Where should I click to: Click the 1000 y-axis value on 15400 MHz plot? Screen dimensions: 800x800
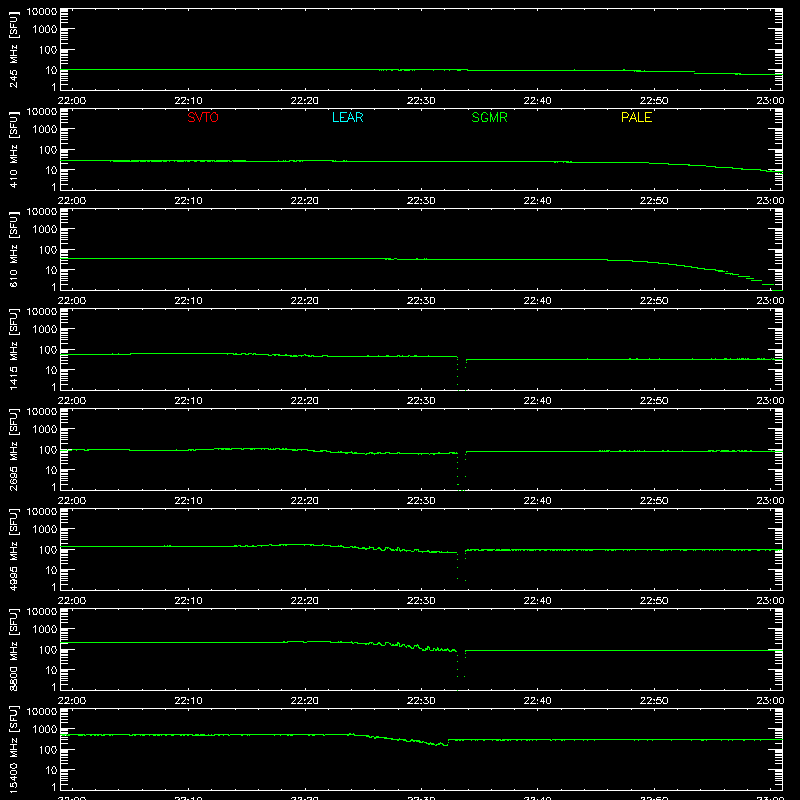pos(45,730)
